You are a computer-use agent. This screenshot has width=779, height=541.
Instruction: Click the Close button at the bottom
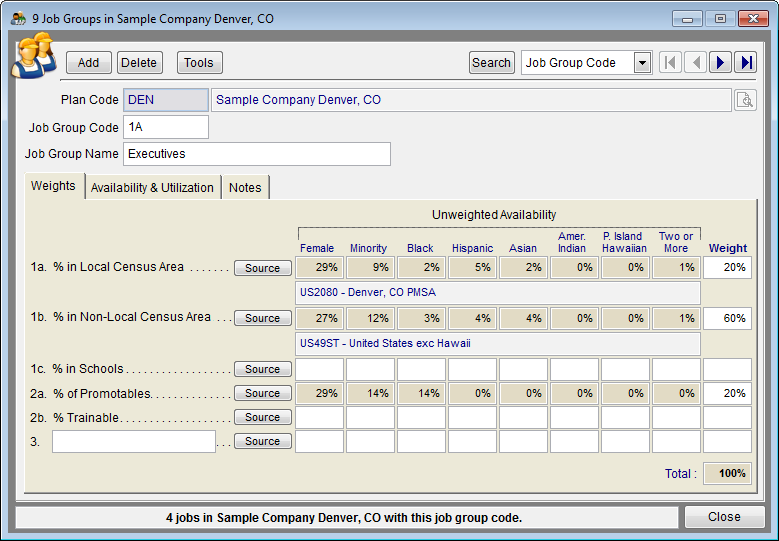click(x=724, y=517)
